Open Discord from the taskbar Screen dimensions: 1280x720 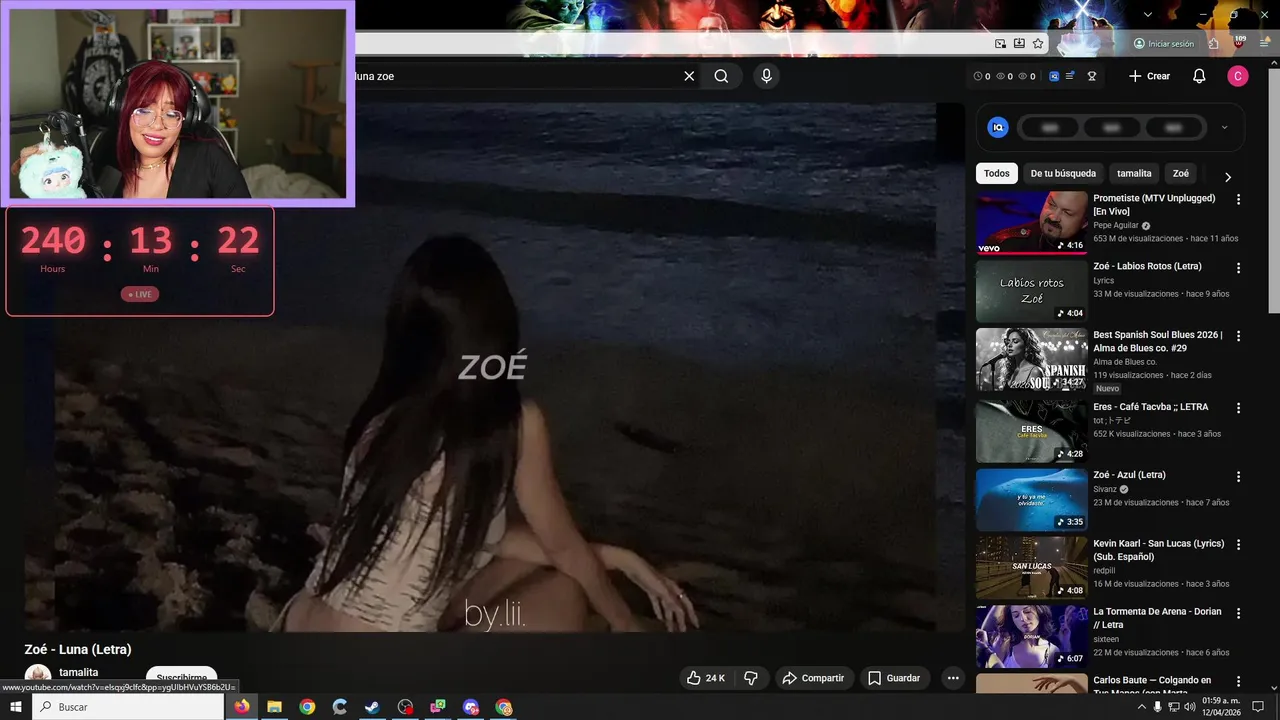pyautogui.click(x=471, y=707)
